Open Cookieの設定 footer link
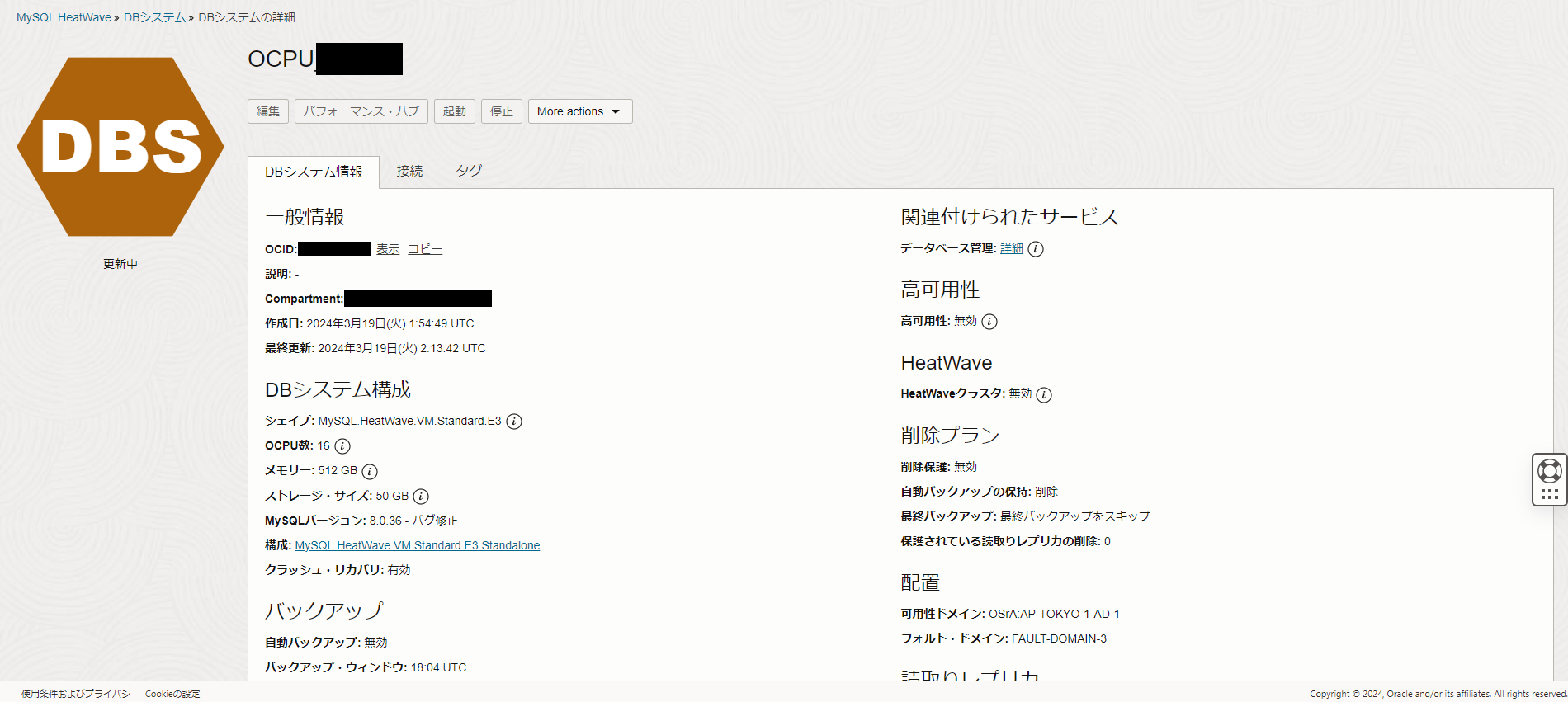 click(x=172, y=694)
